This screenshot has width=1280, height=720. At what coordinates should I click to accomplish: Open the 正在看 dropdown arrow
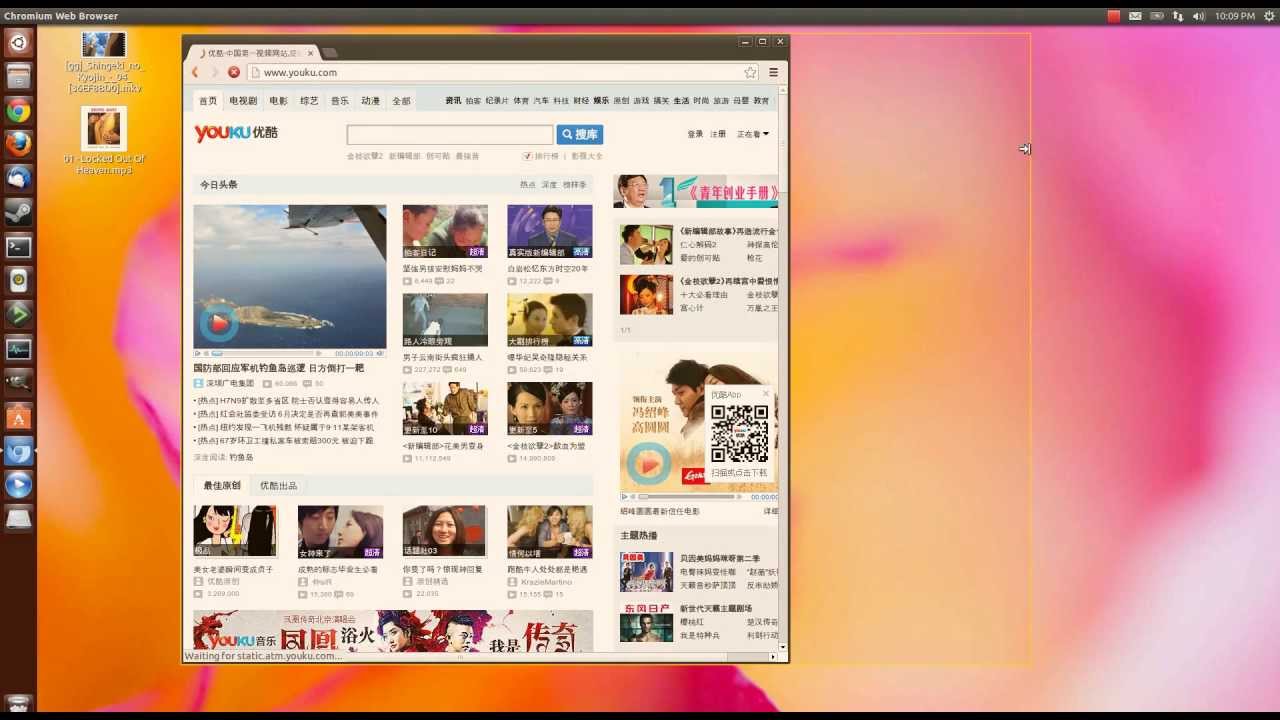[766, 134]
